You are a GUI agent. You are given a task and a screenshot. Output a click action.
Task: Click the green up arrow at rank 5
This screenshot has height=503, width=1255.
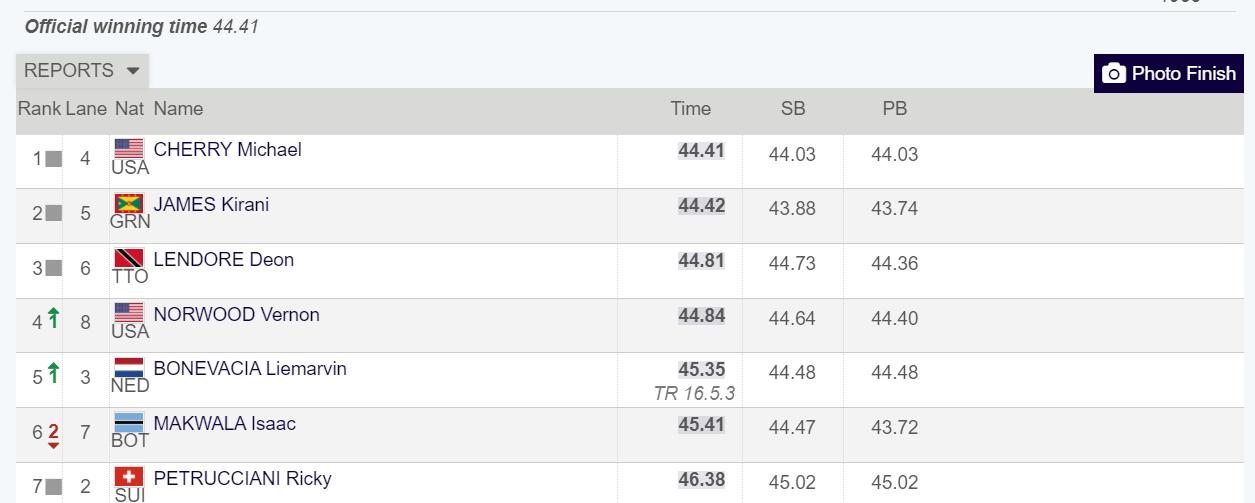pos(54,375)
